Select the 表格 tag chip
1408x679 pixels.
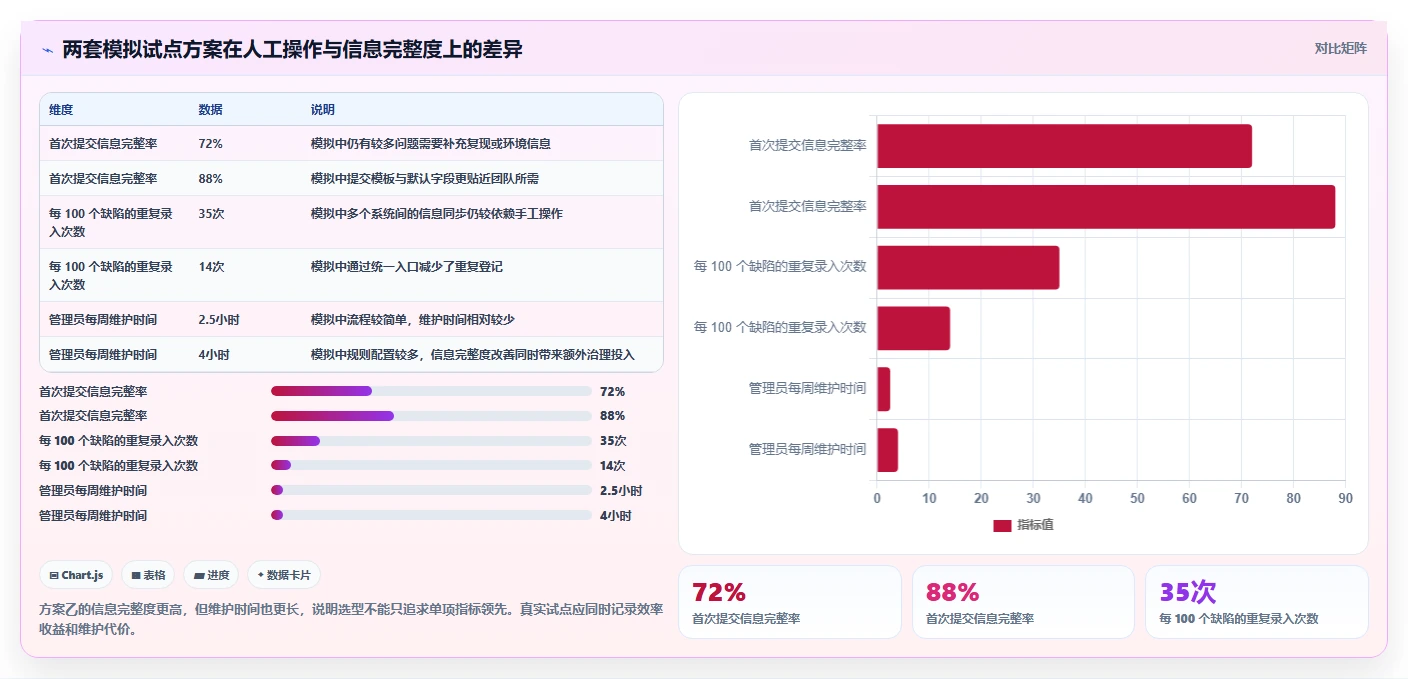point(148,575)
